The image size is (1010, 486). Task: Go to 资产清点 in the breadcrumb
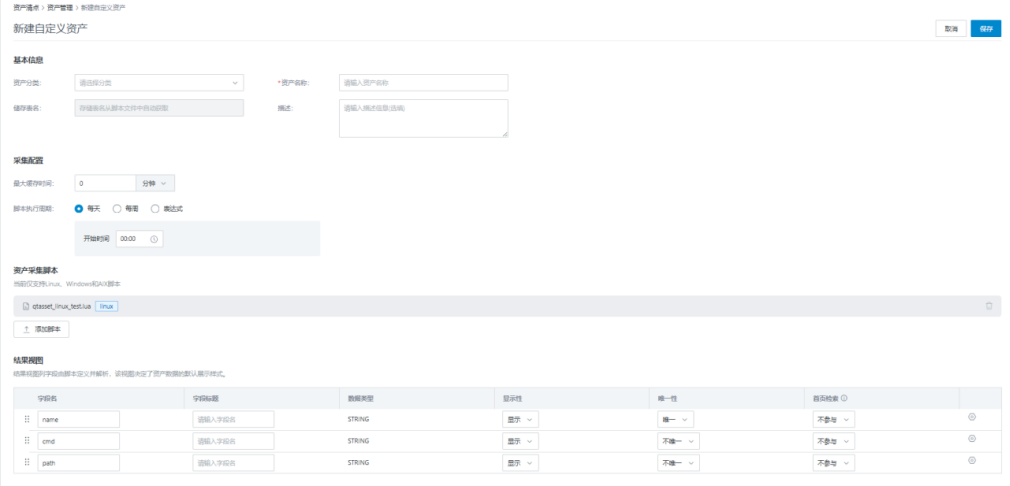[x=24, y=6]
